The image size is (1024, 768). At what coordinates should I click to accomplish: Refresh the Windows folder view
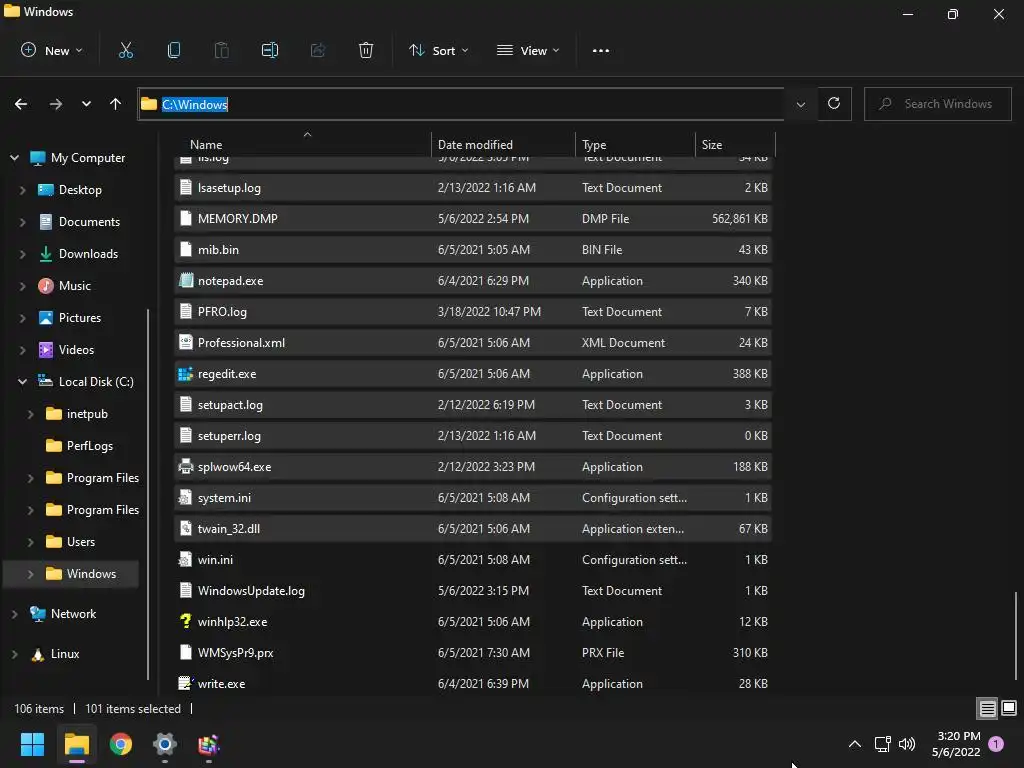pos(834,103)
